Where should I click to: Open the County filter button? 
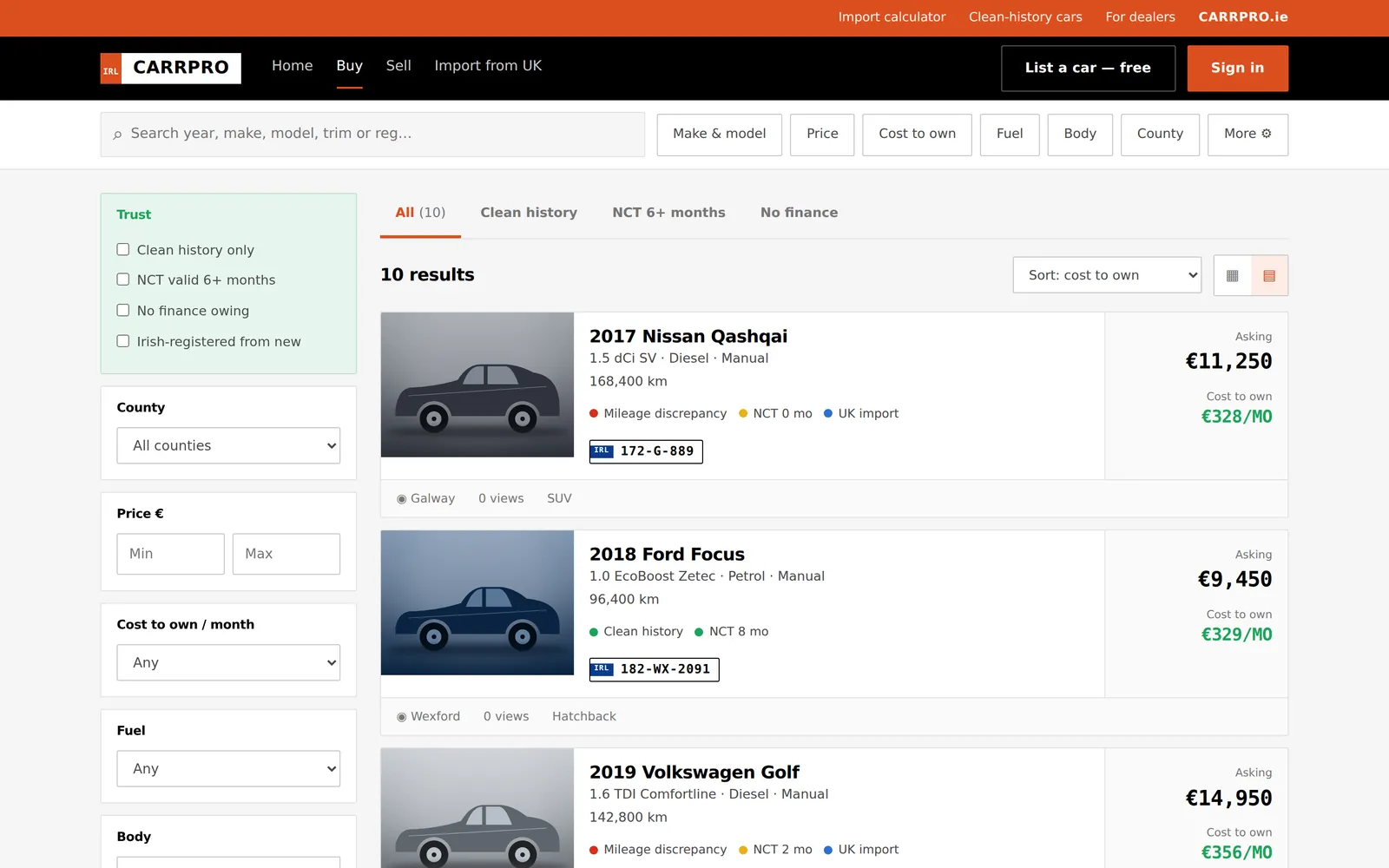tap(1160, 135)
